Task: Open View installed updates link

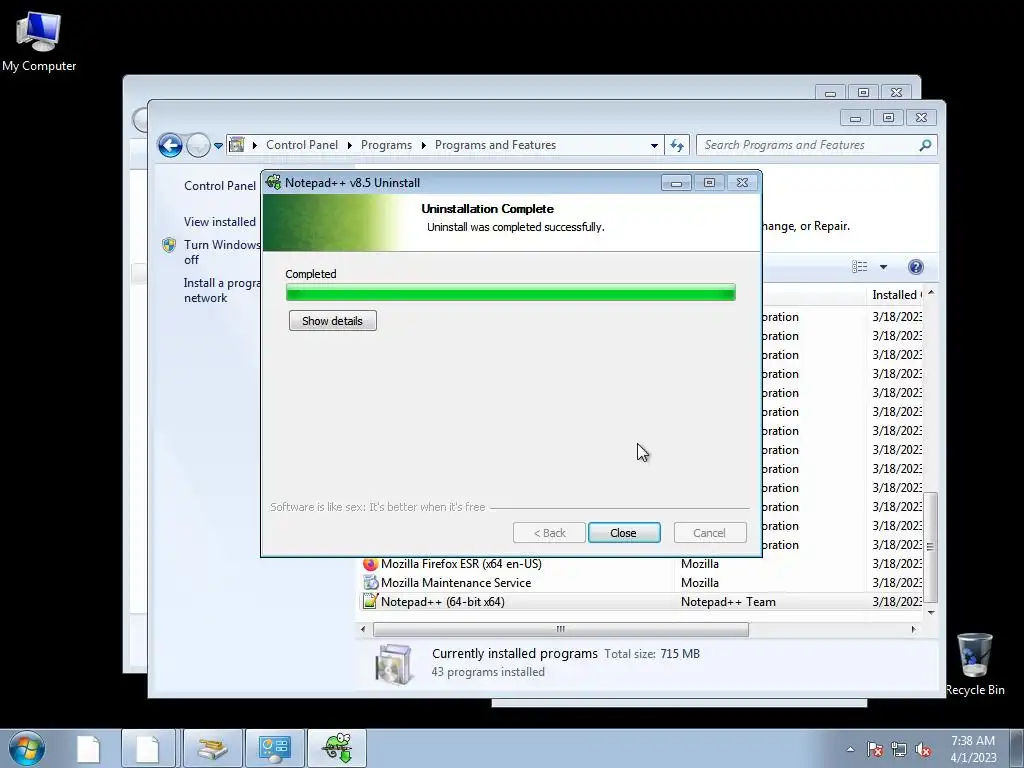Action: pyautogui.click(x=219, y=222)
